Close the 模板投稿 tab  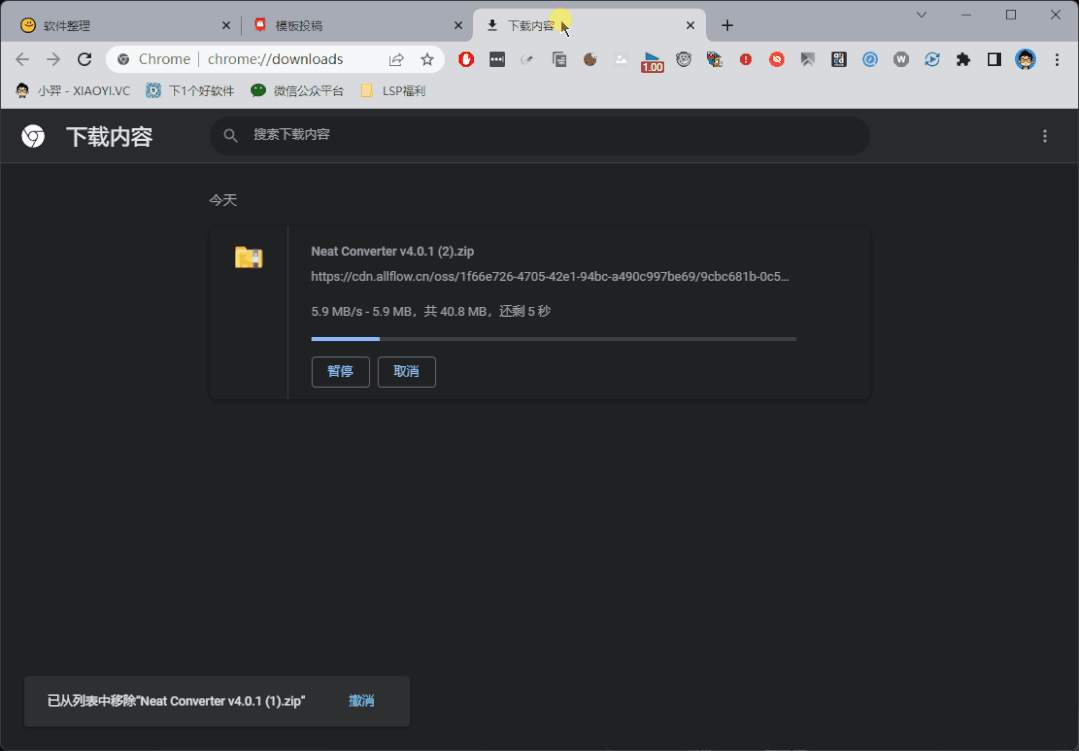(458, 25)
